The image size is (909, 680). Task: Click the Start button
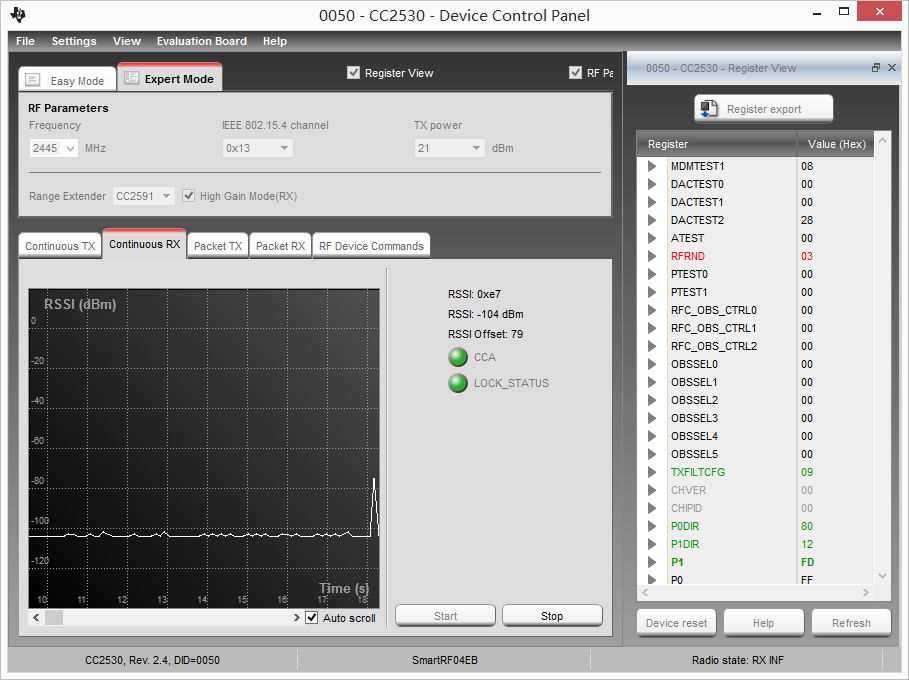[445, 616]
